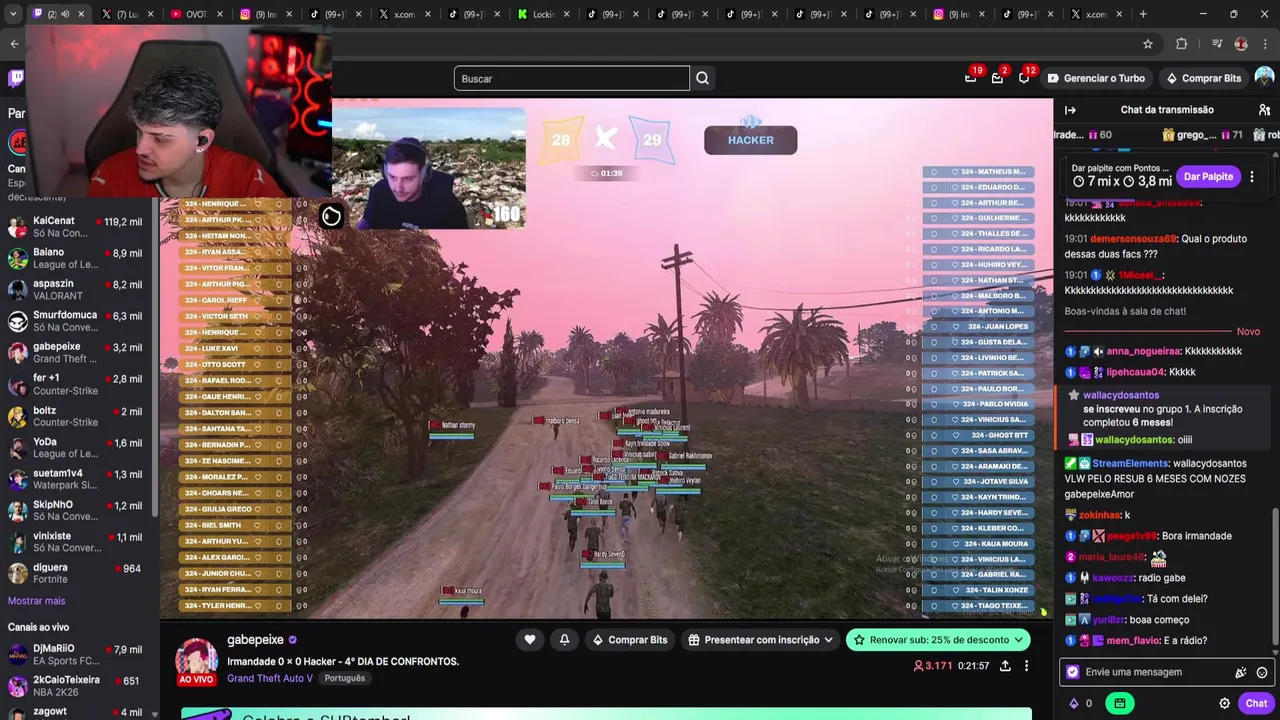Screen dimensions: 1280x720
Task: Click the Bits cheer icon in chat input
Action: click(x=1241, y=673)
